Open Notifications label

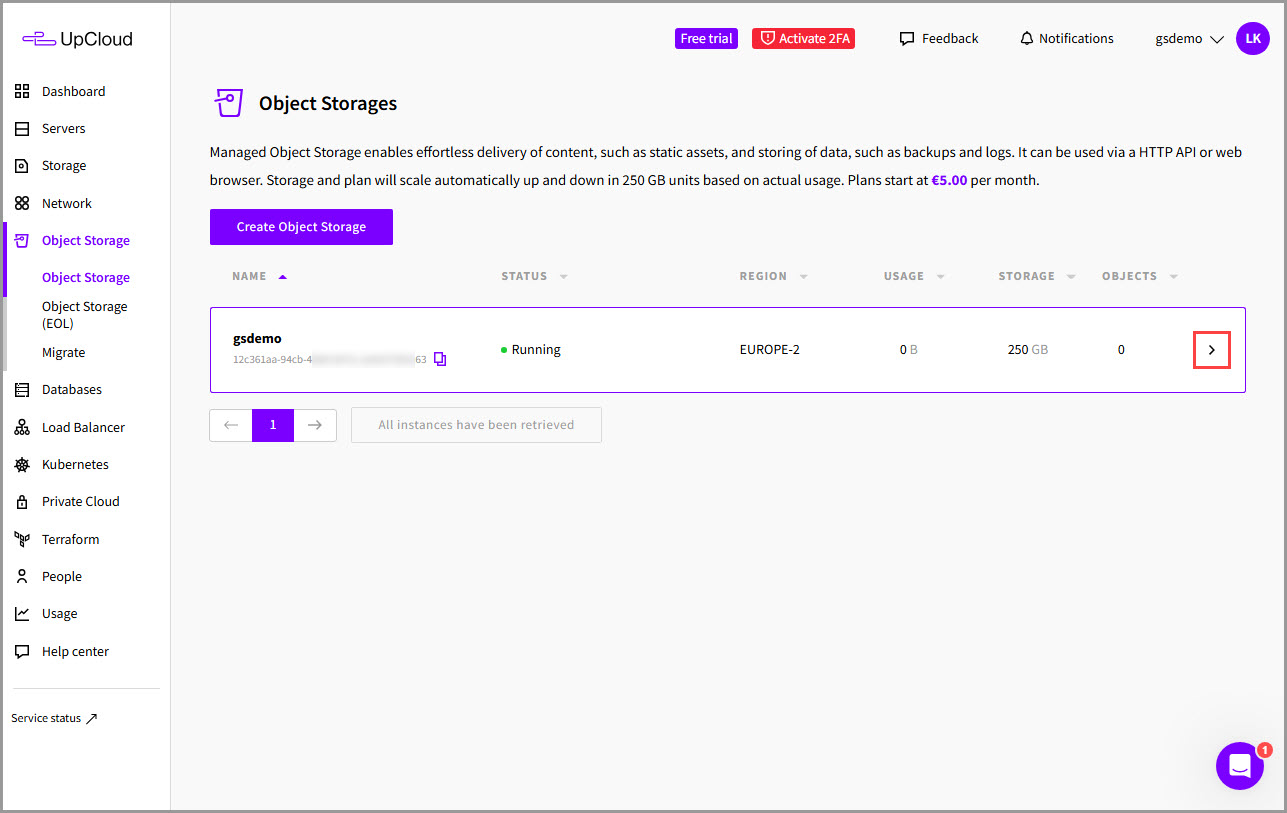(1076, 39)
